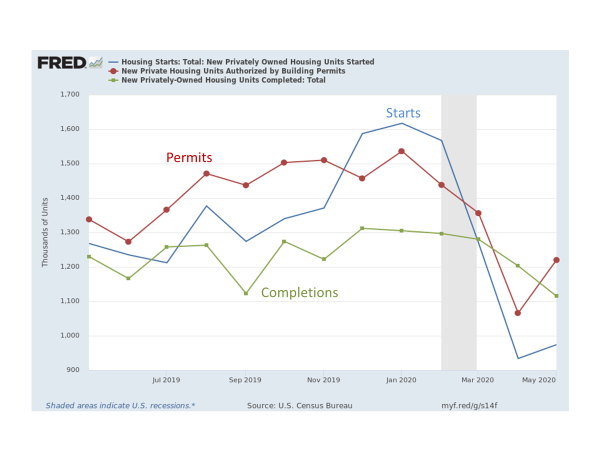600x450 pixels.
Task: Select the Authorized by Building Permits legend text
Action: 233,71
